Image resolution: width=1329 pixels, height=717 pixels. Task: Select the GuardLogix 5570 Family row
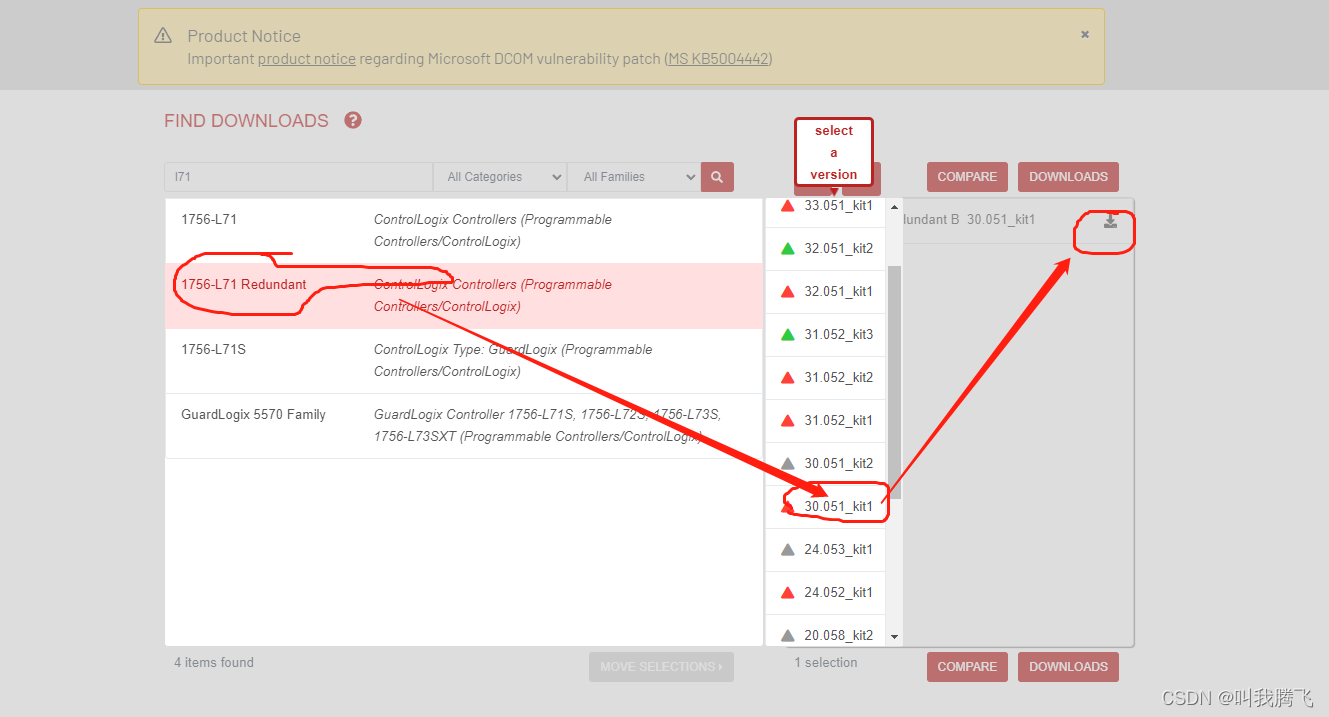click(x=464, y=426)
